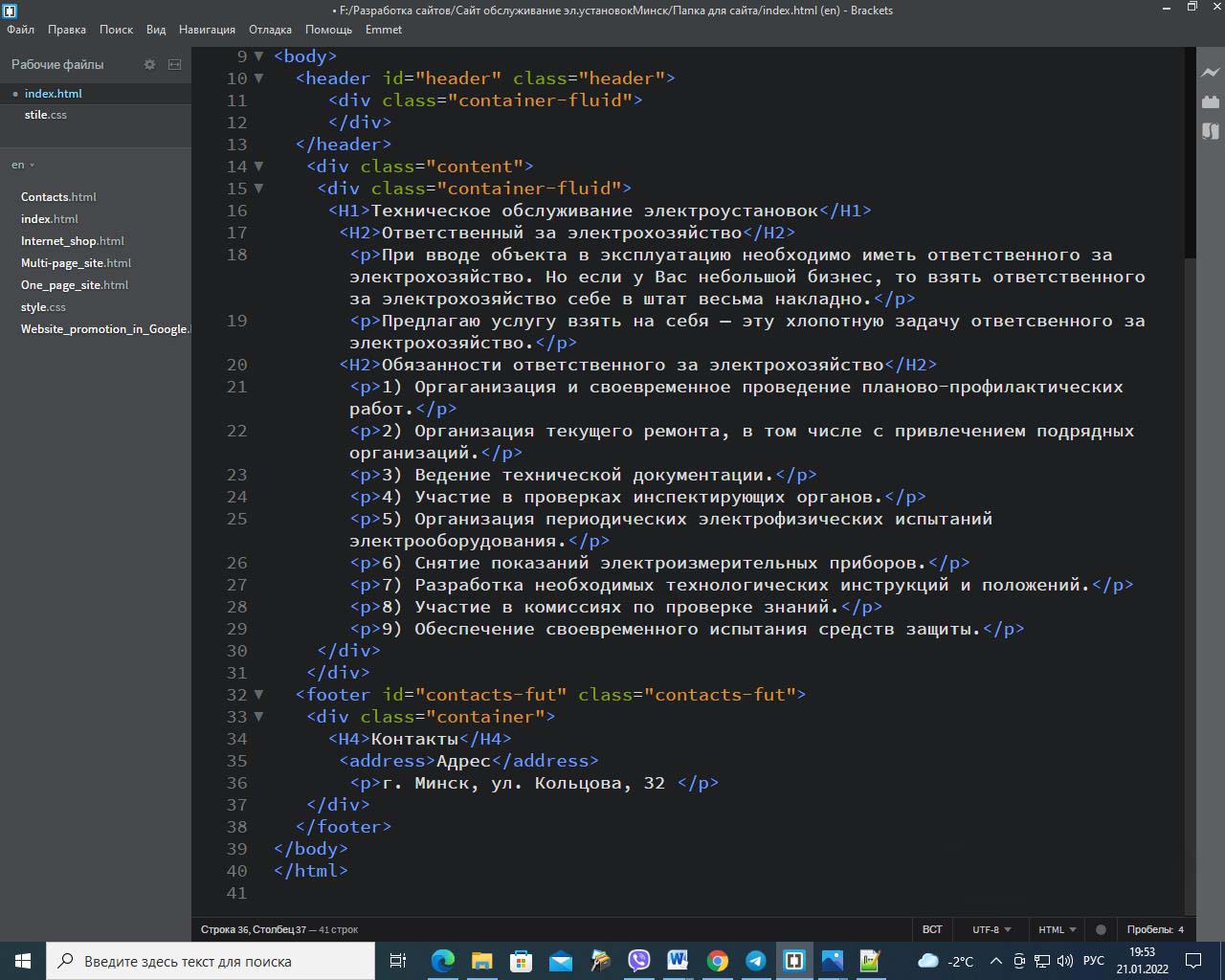Open working files settings gear icon
The image size is (1225, 980).
[149, 64]
